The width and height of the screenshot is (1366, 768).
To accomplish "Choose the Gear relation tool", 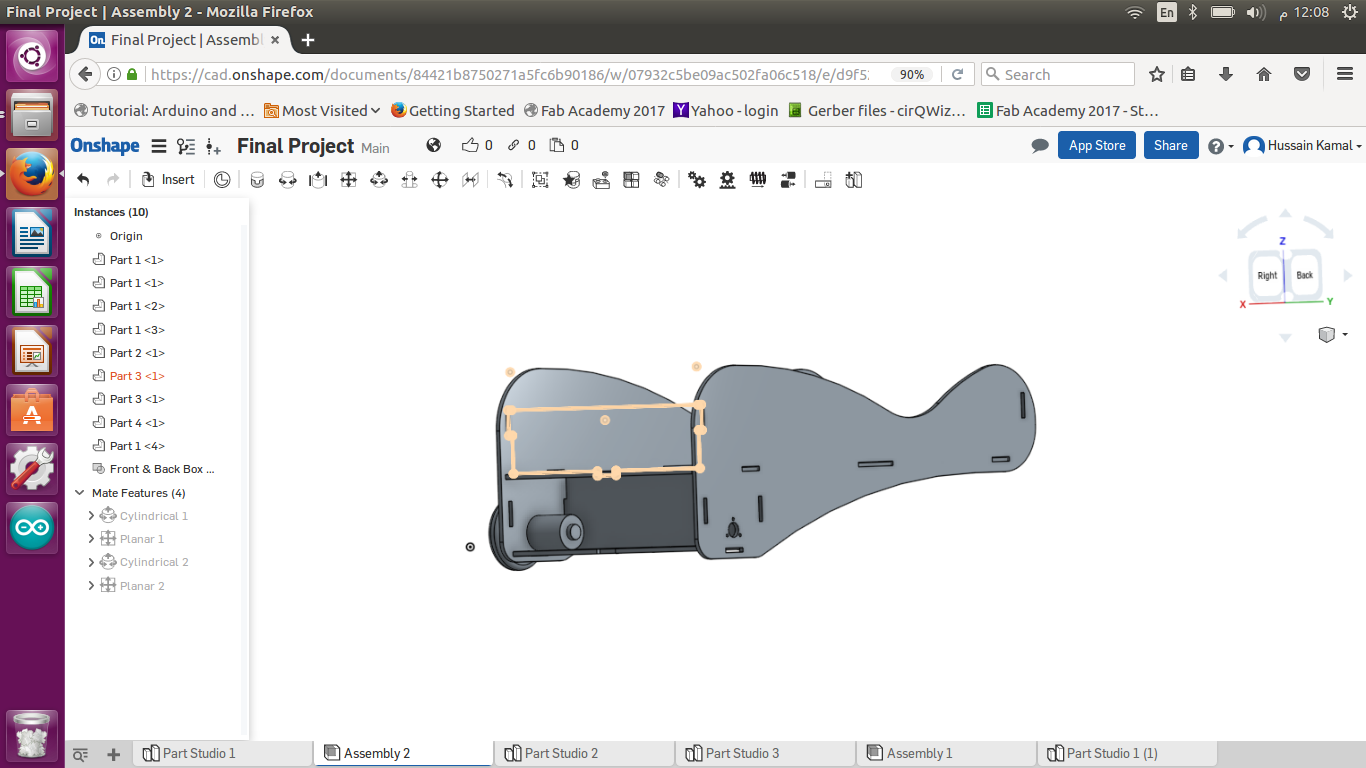I will click(x=697, y=180).
